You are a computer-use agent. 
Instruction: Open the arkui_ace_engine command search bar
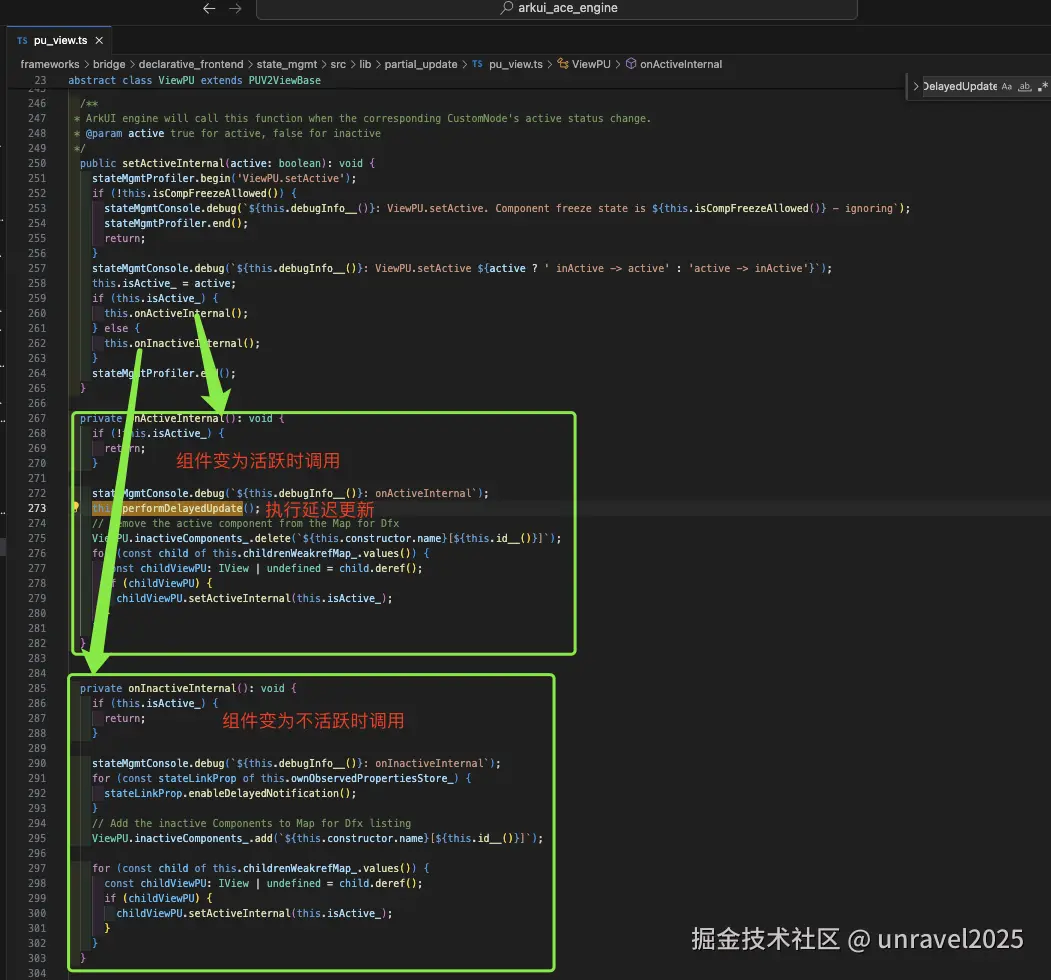click(x=556, y=9)
